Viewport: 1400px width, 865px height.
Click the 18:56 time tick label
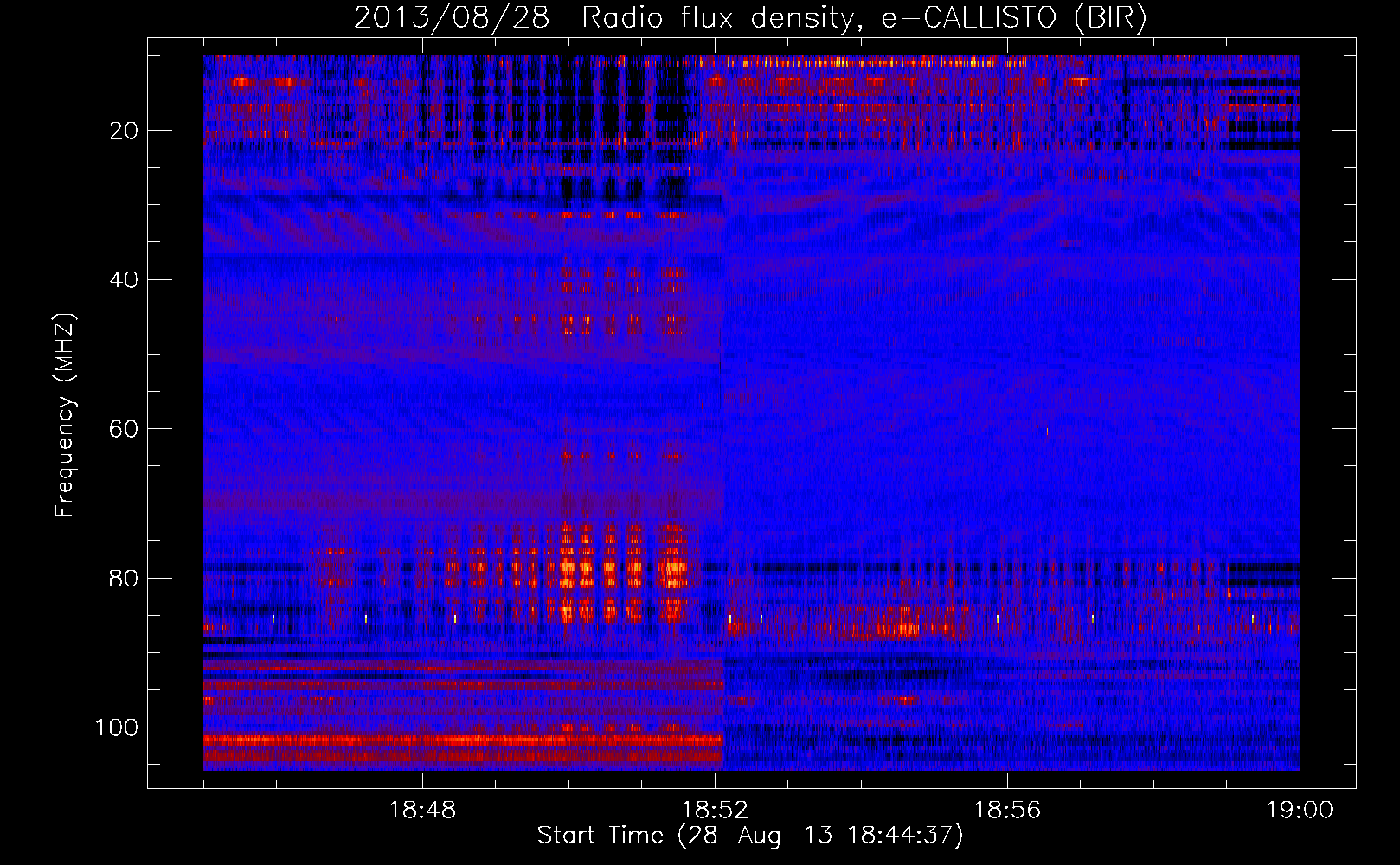coord(1007,811)
